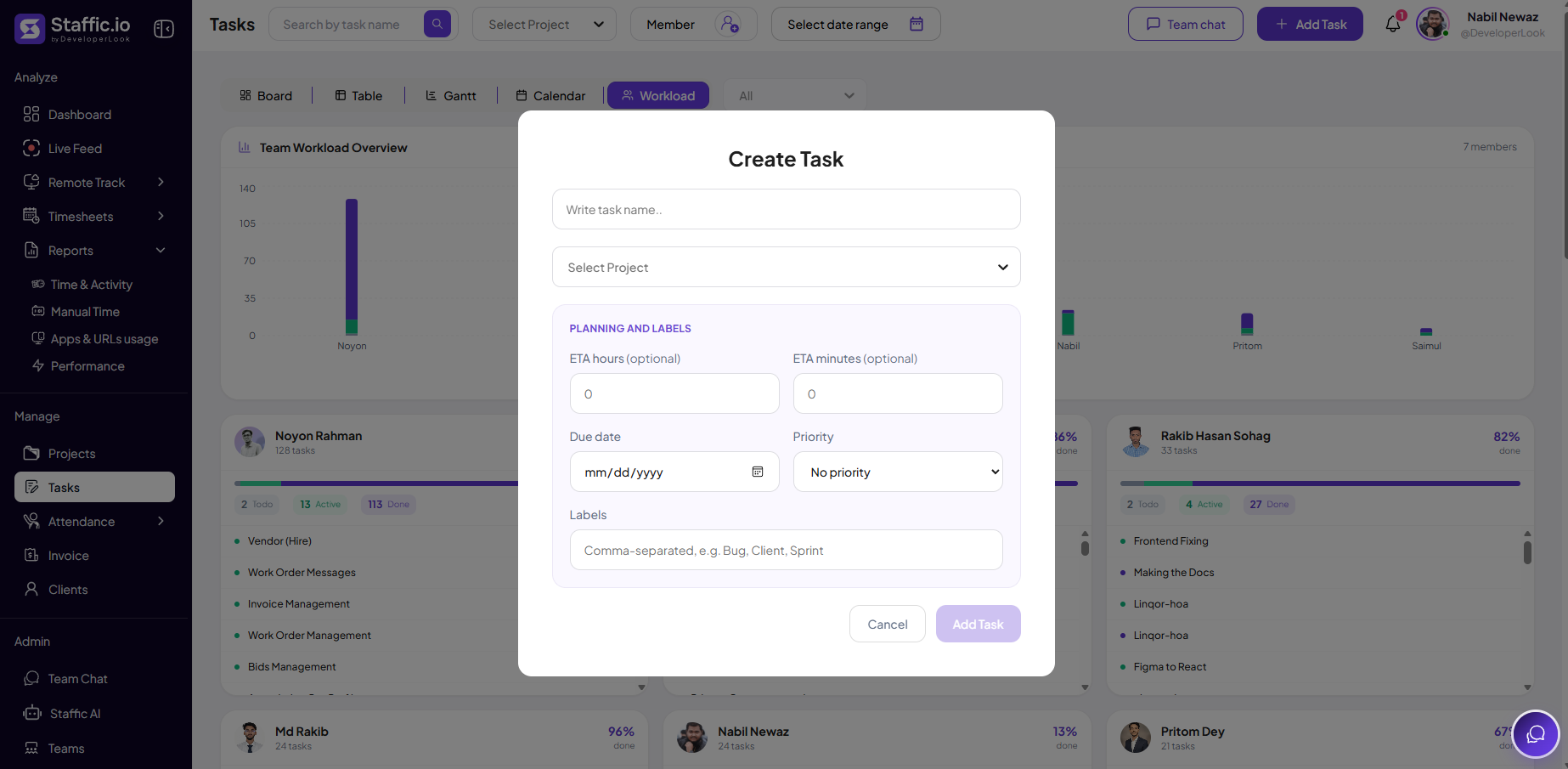1568x769 pixels.
Task: Open notifications bell icon
Action: 1393,24
